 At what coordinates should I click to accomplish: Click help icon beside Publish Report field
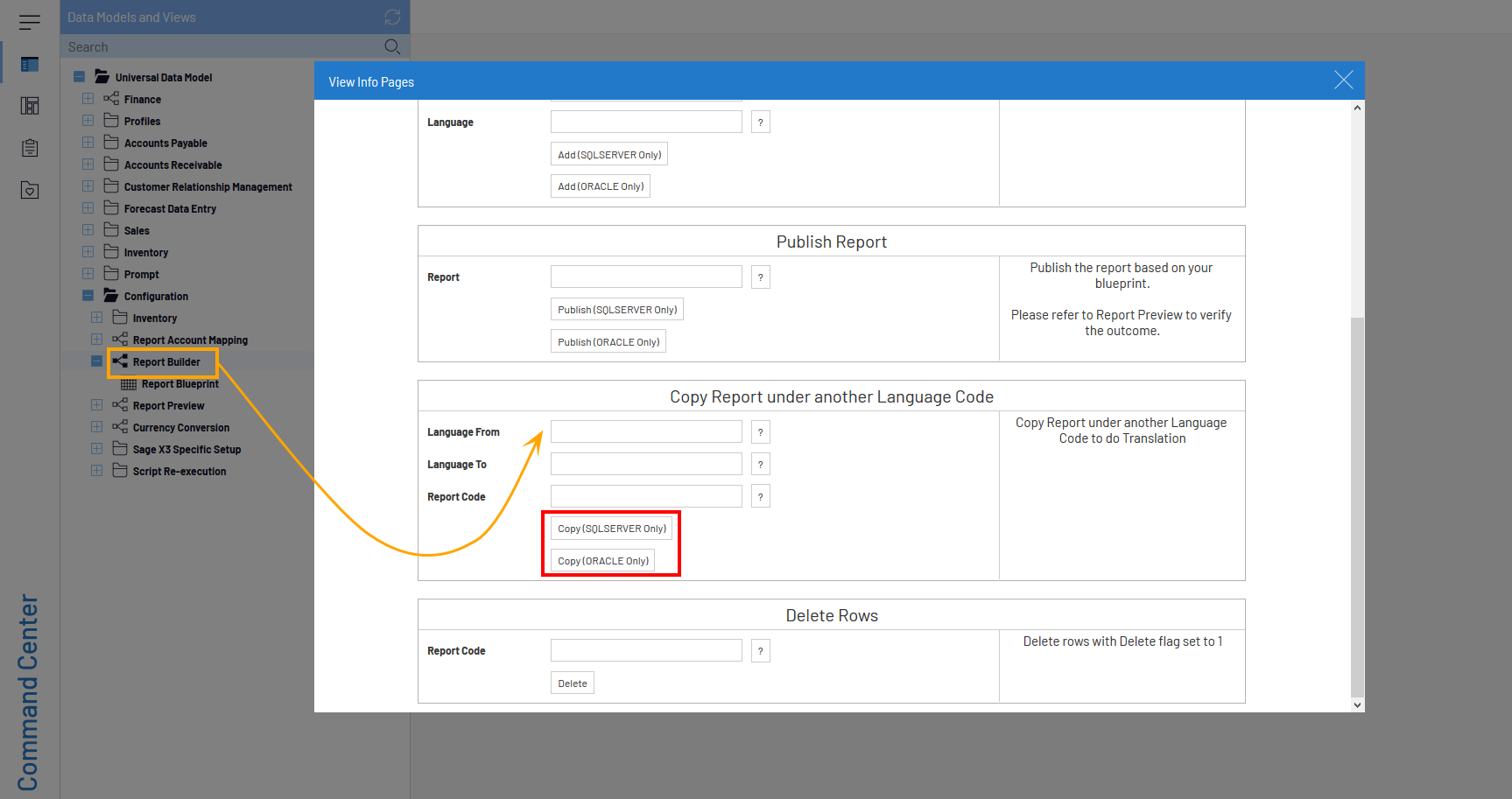tap(760, 277)
